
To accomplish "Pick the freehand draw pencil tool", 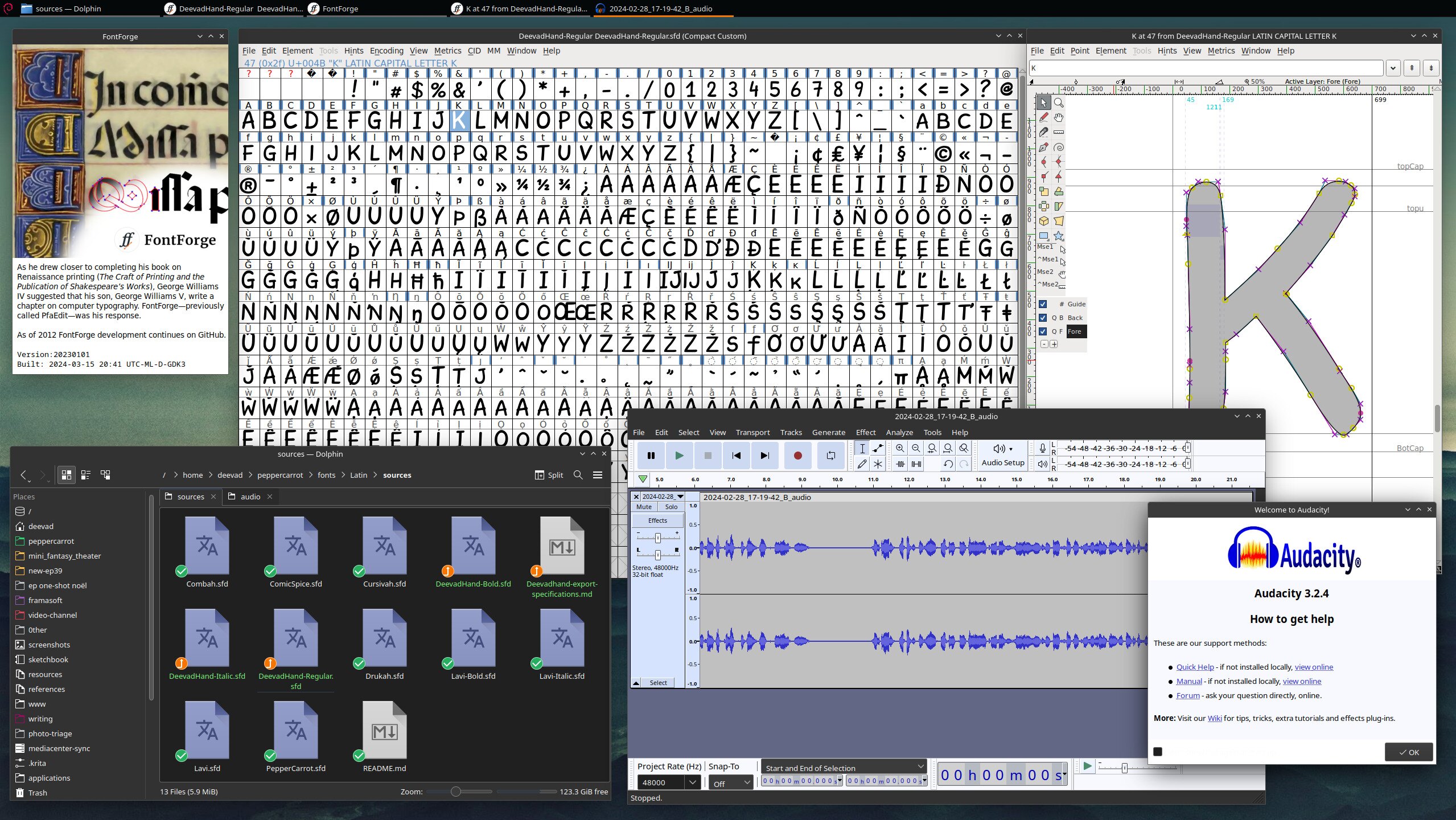I will (x=1043, y=117).
